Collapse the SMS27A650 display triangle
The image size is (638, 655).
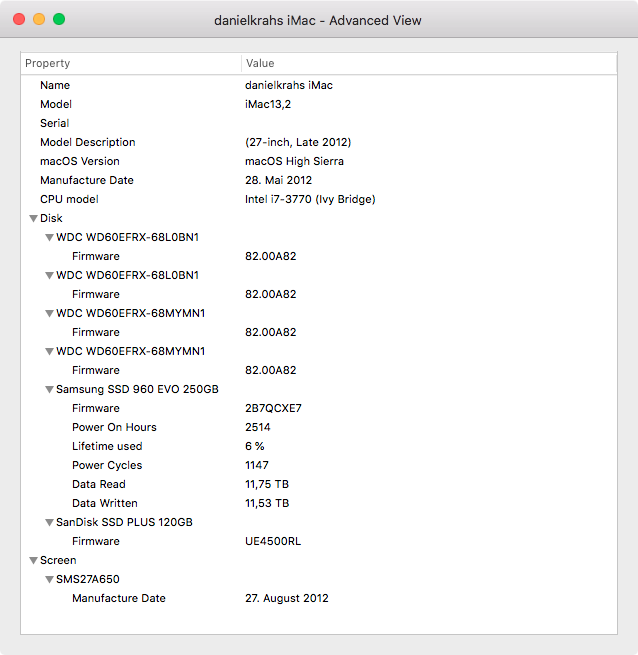[x=49, y=580]
